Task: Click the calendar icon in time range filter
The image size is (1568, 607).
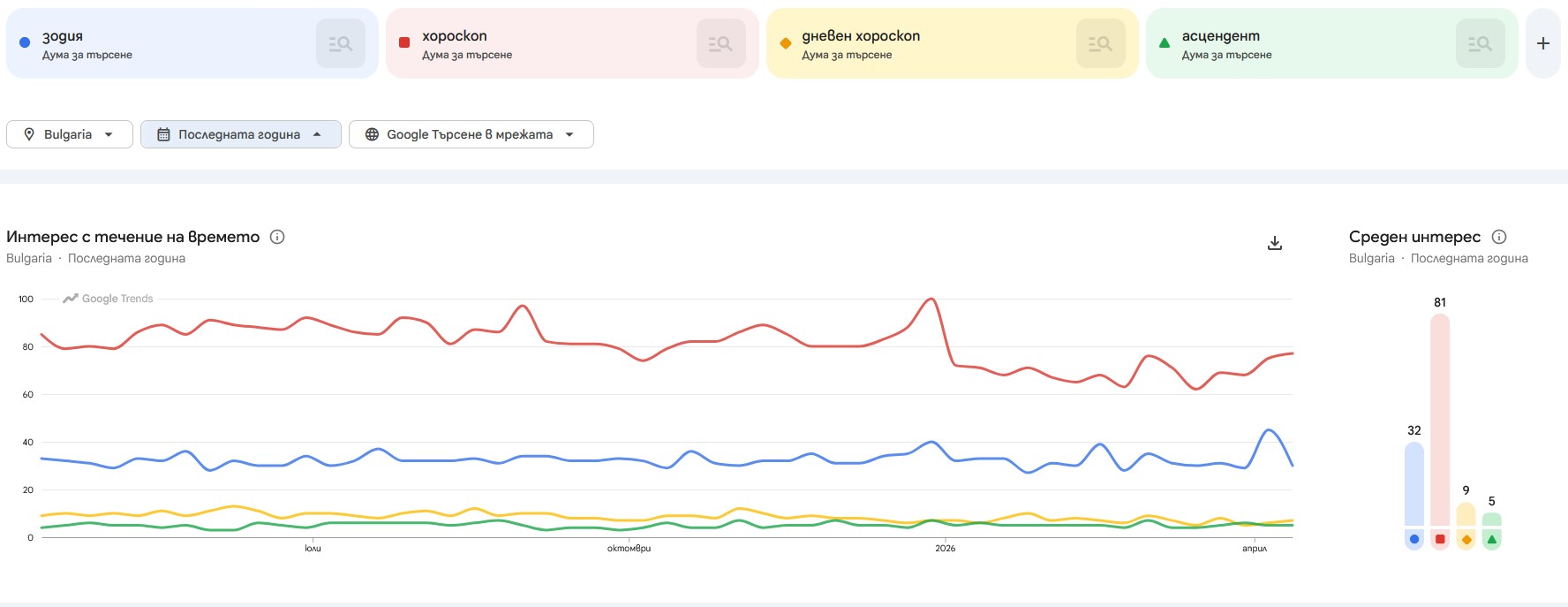Action: [x=163, y=134]
